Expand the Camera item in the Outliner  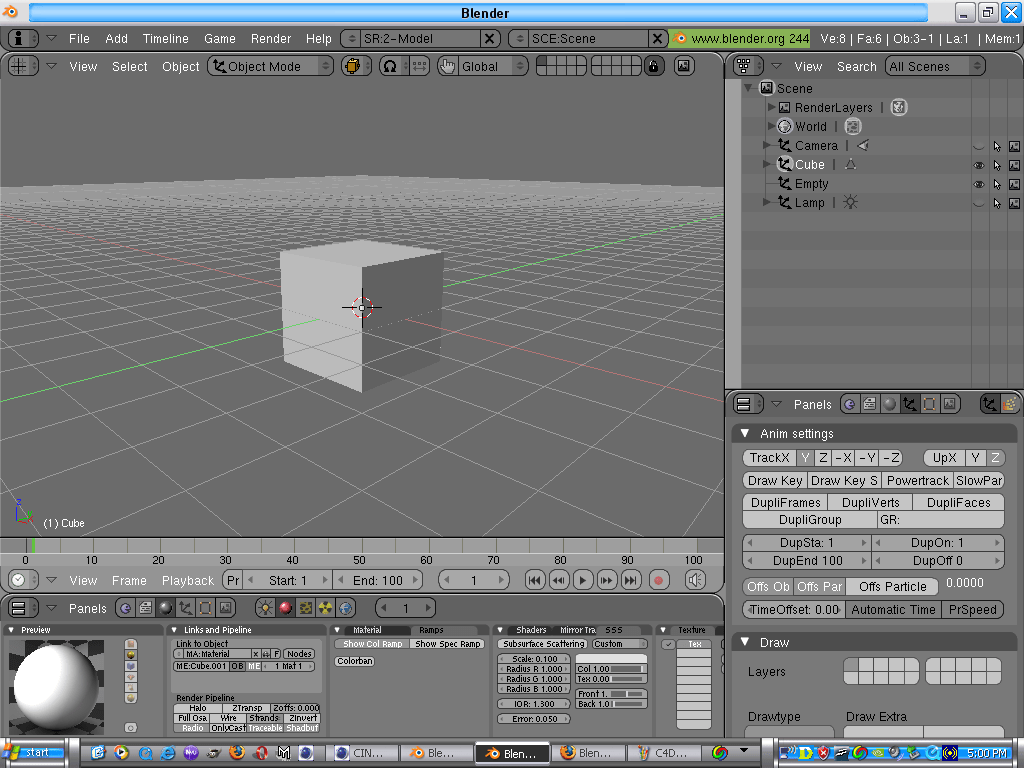(x=766, y=146)
